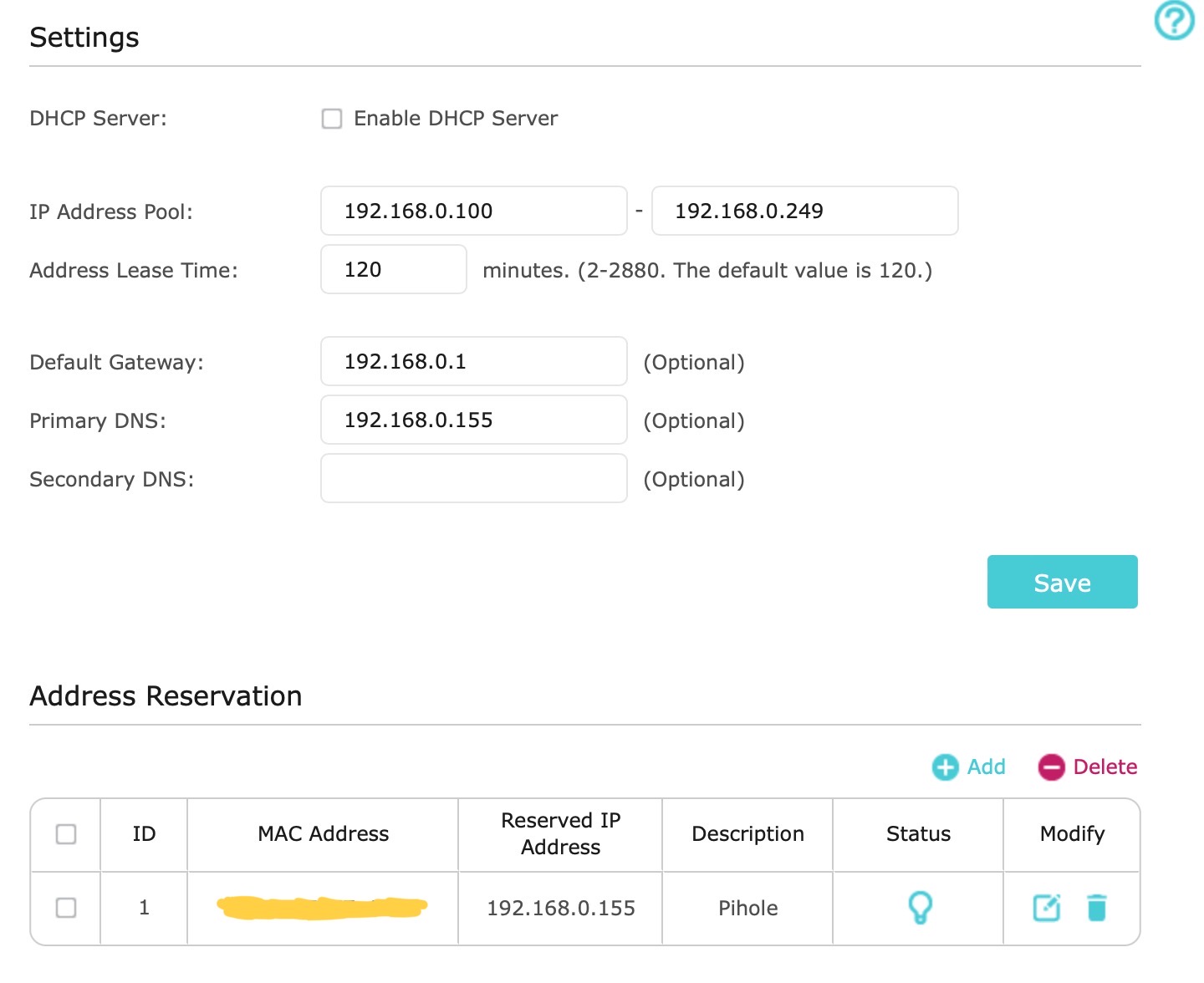Click the IP pool end address field

coord(804,211)
